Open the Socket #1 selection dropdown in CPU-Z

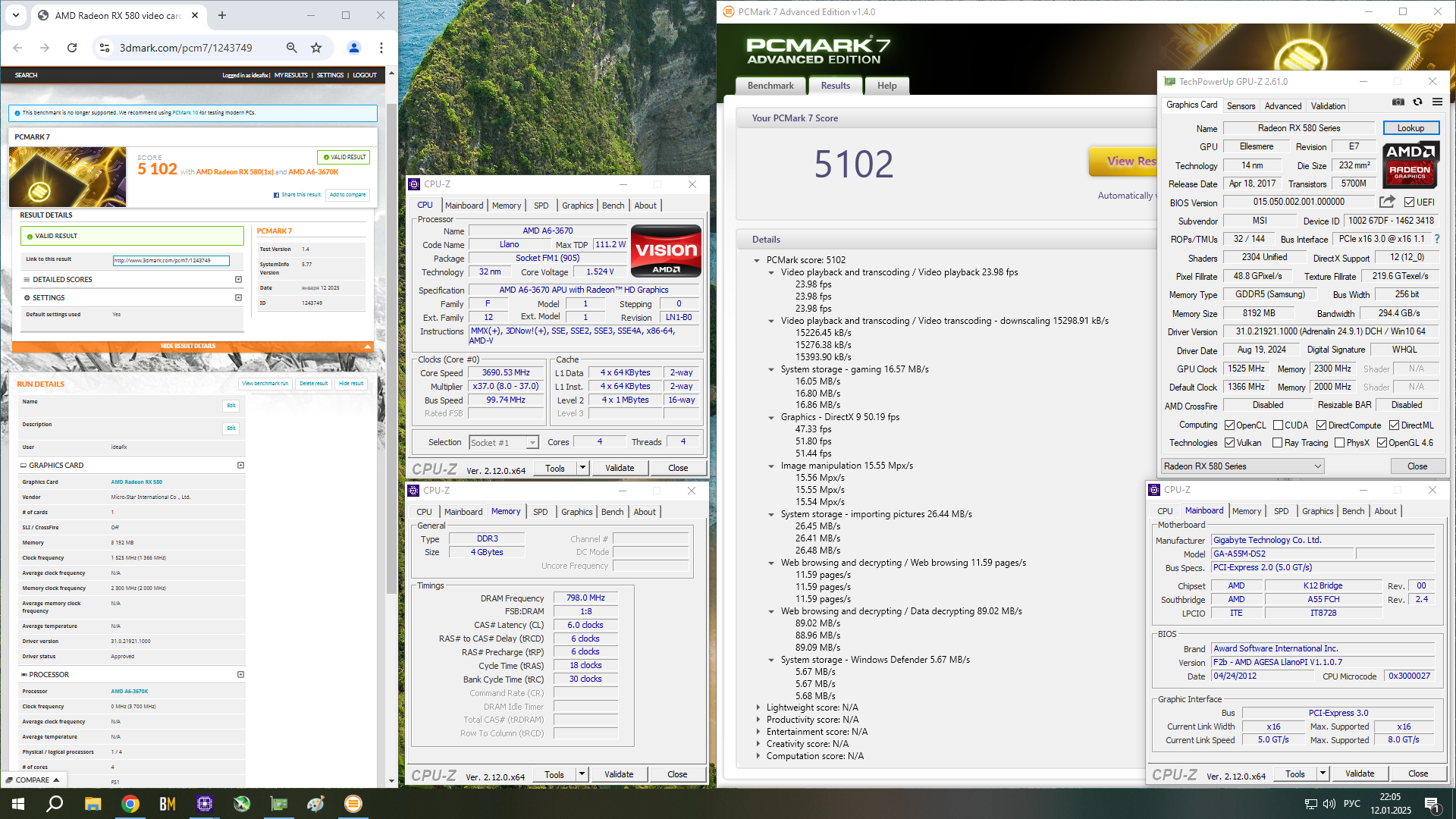click(x=504, y=443)
